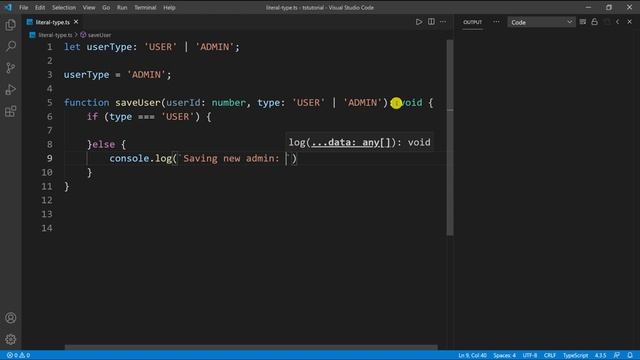Open the Search view in activity bar
Screen dimensions: 640x360
tap(11, 46)
